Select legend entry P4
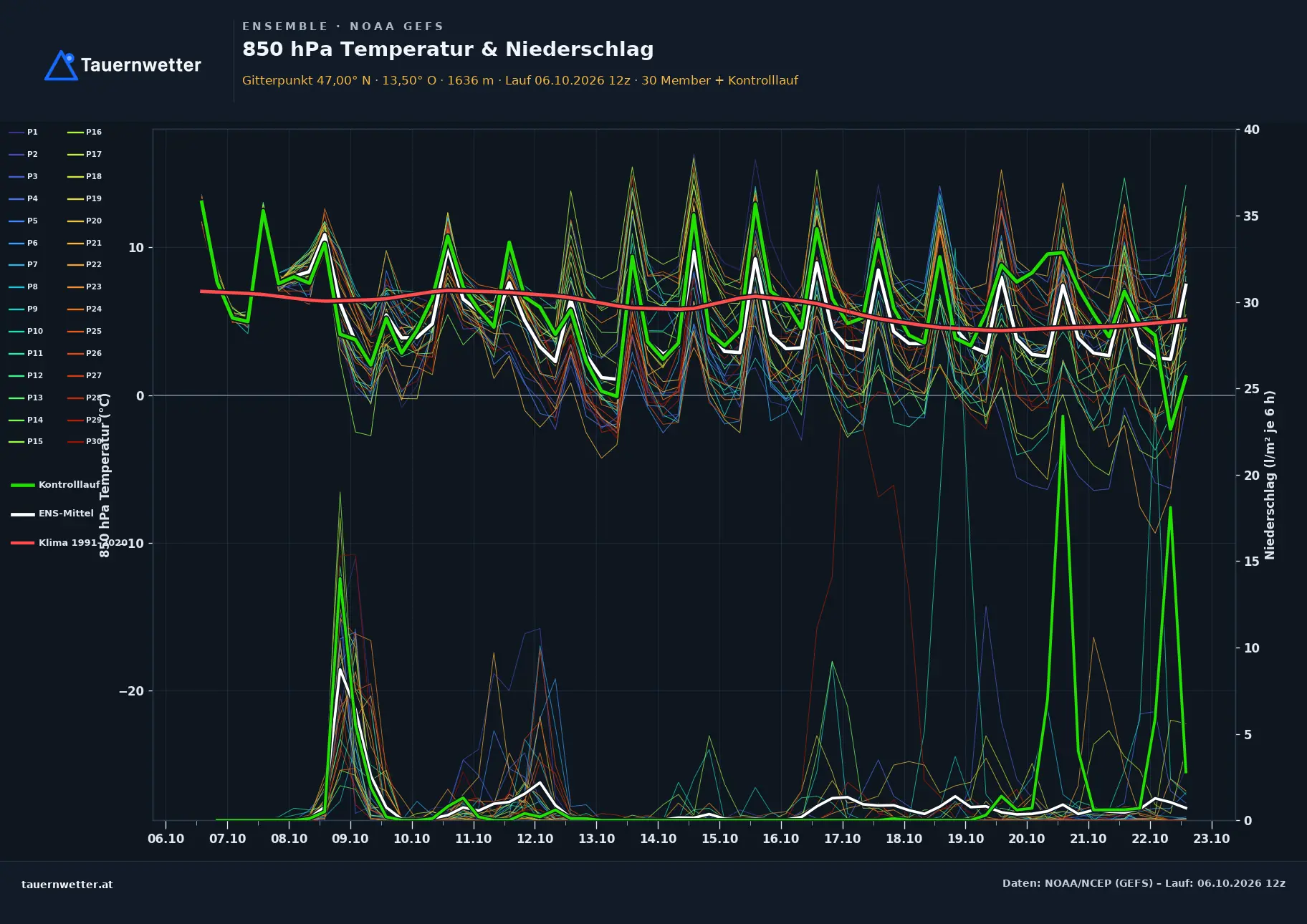 24,199
